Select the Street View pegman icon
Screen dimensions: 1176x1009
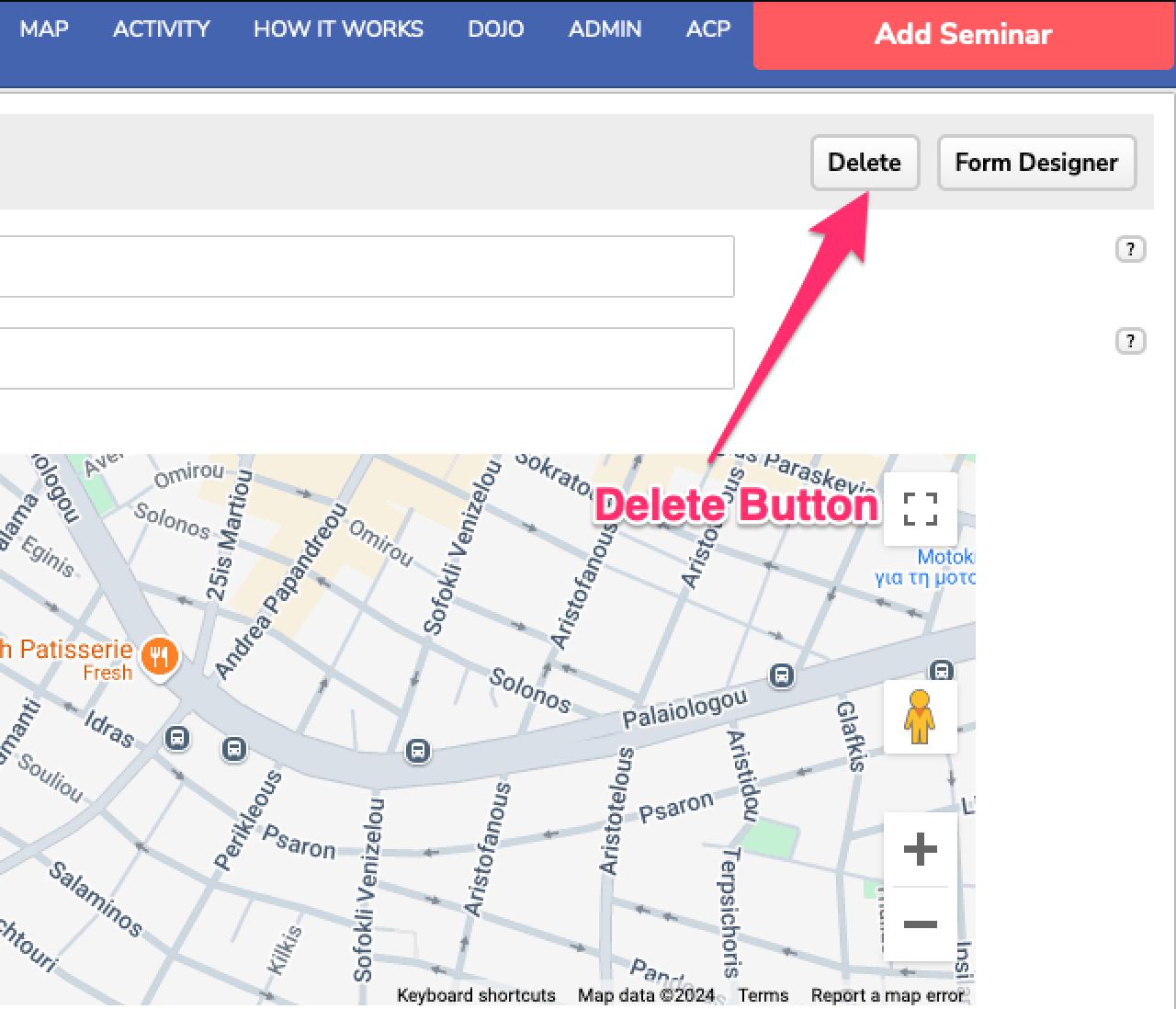920,718
